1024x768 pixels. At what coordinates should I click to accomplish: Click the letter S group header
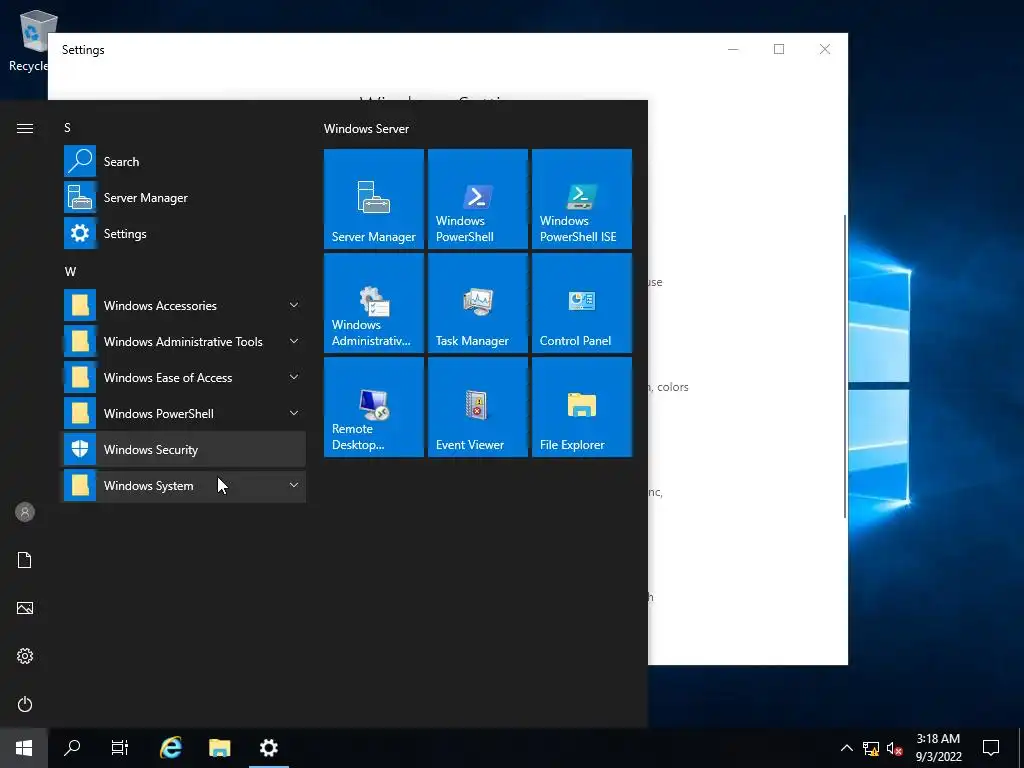coord(67,128)
